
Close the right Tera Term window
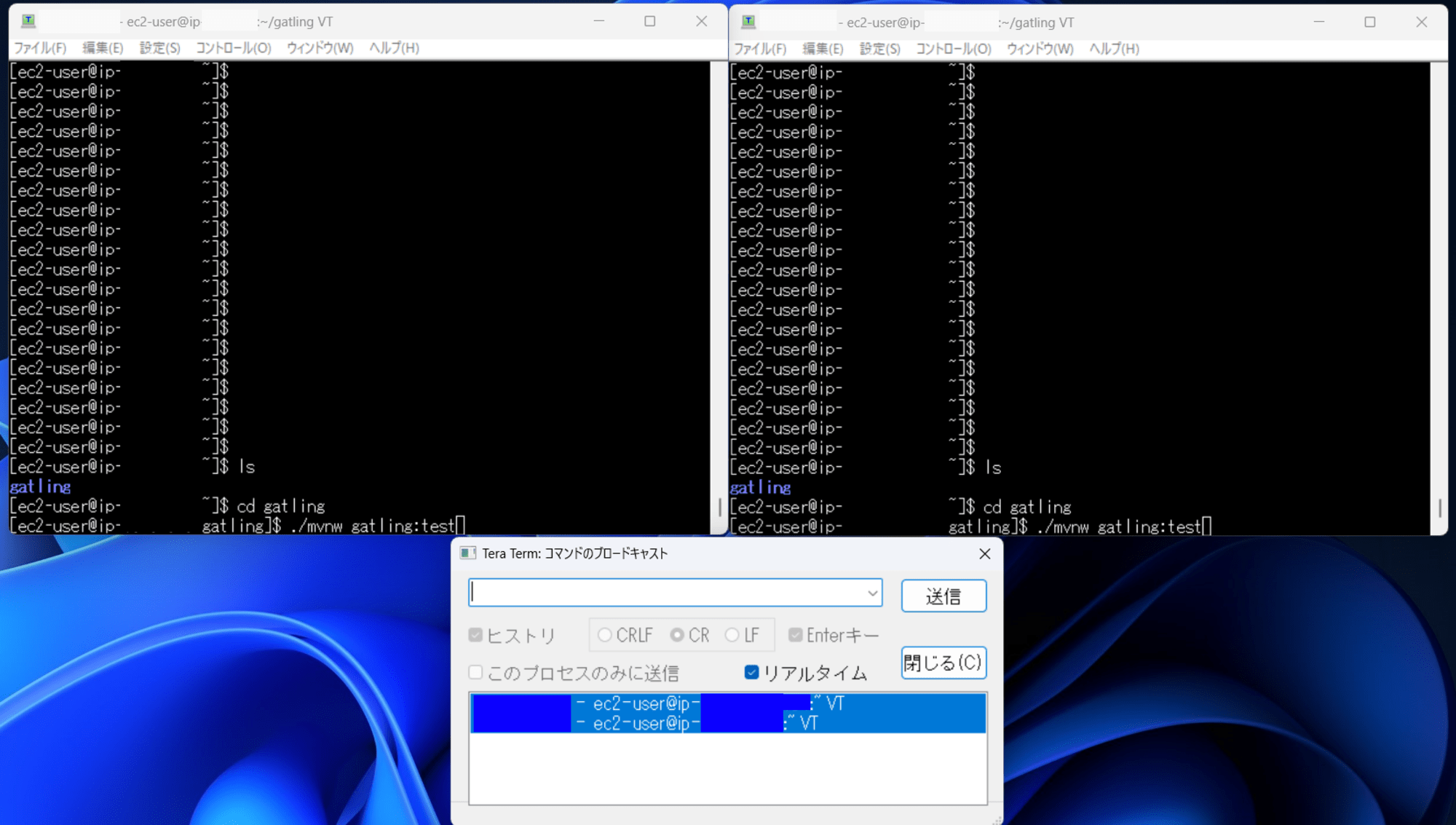point(1421,22)
